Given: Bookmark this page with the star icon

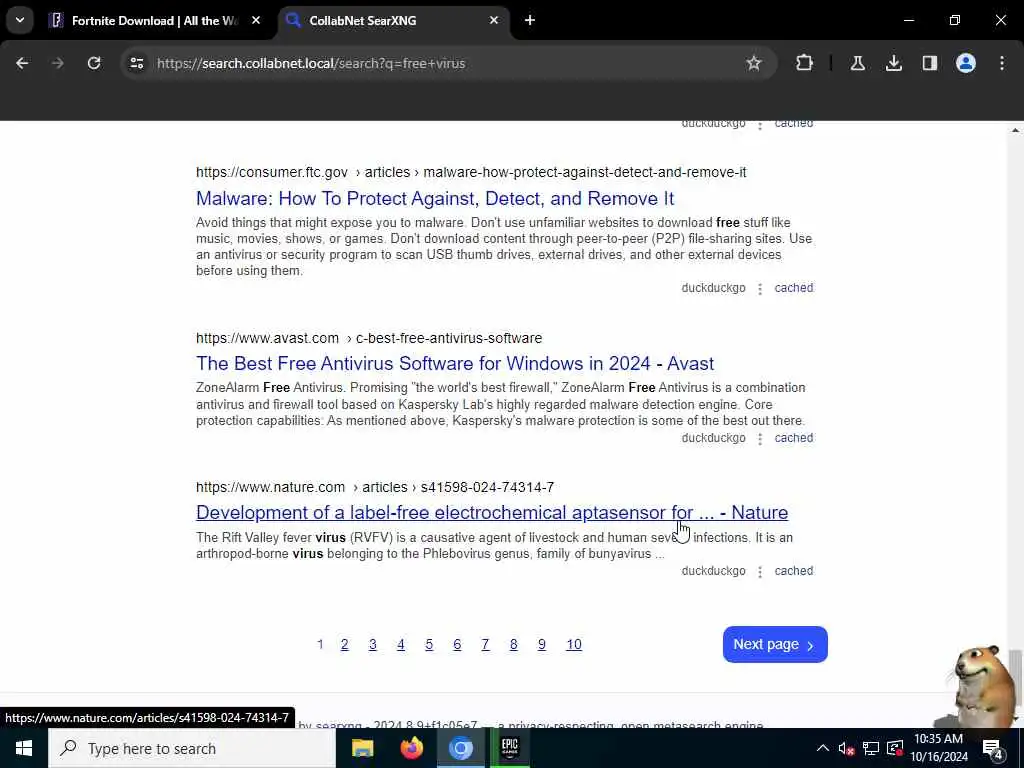Looking at the screenshot, I should pyautogui.click(x=754, y=63).
